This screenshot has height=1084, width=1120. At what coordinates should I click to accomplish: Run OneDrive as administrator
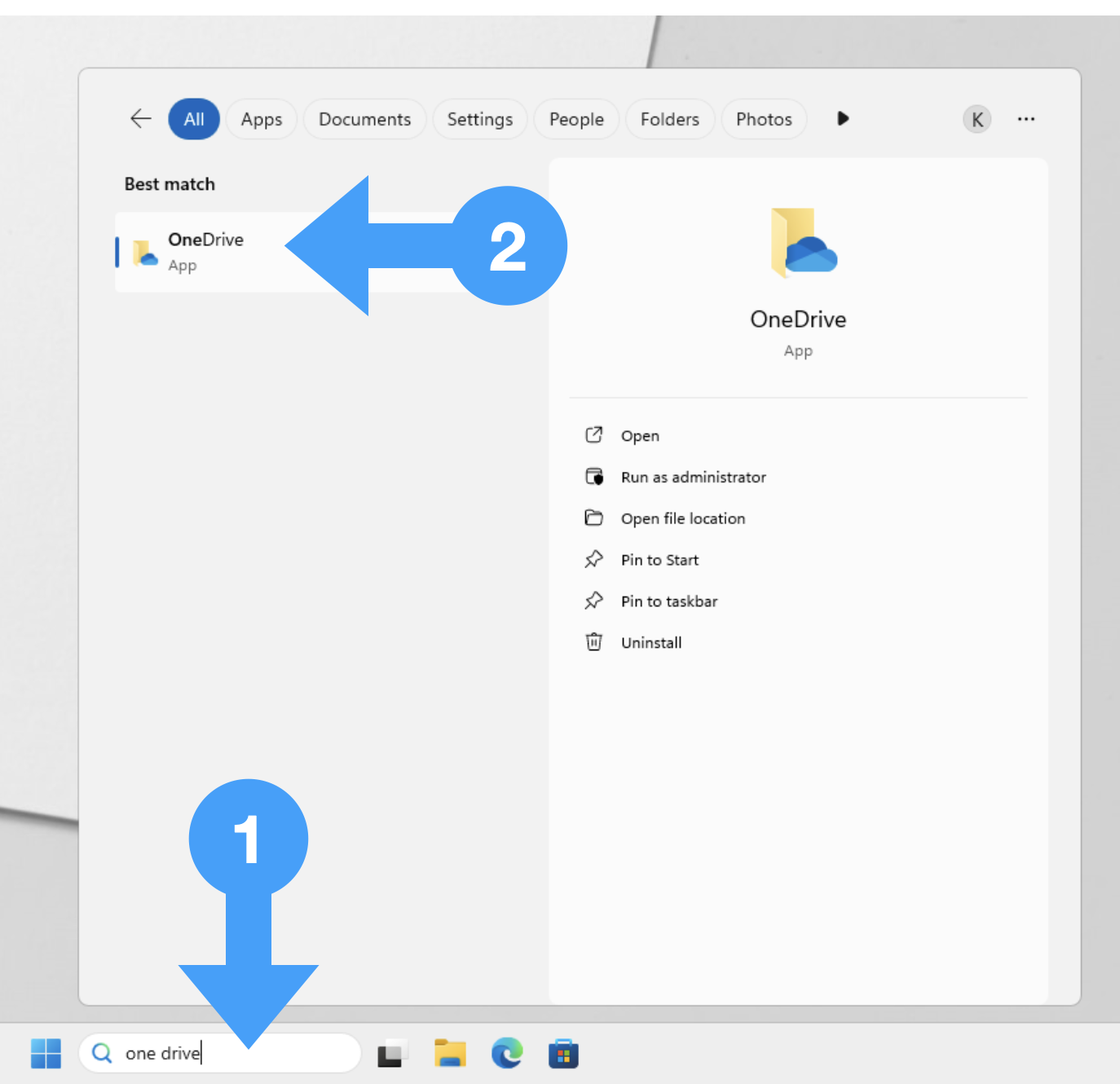tap(693, 478)
